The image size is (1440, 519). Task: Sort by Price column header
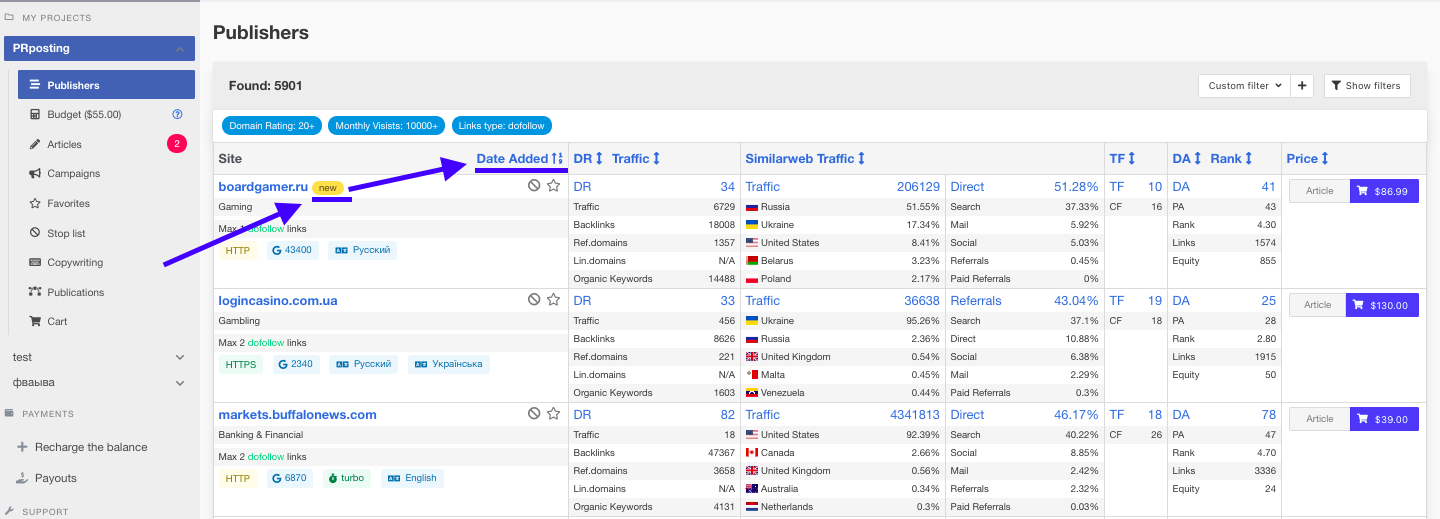click(1308, 158)
